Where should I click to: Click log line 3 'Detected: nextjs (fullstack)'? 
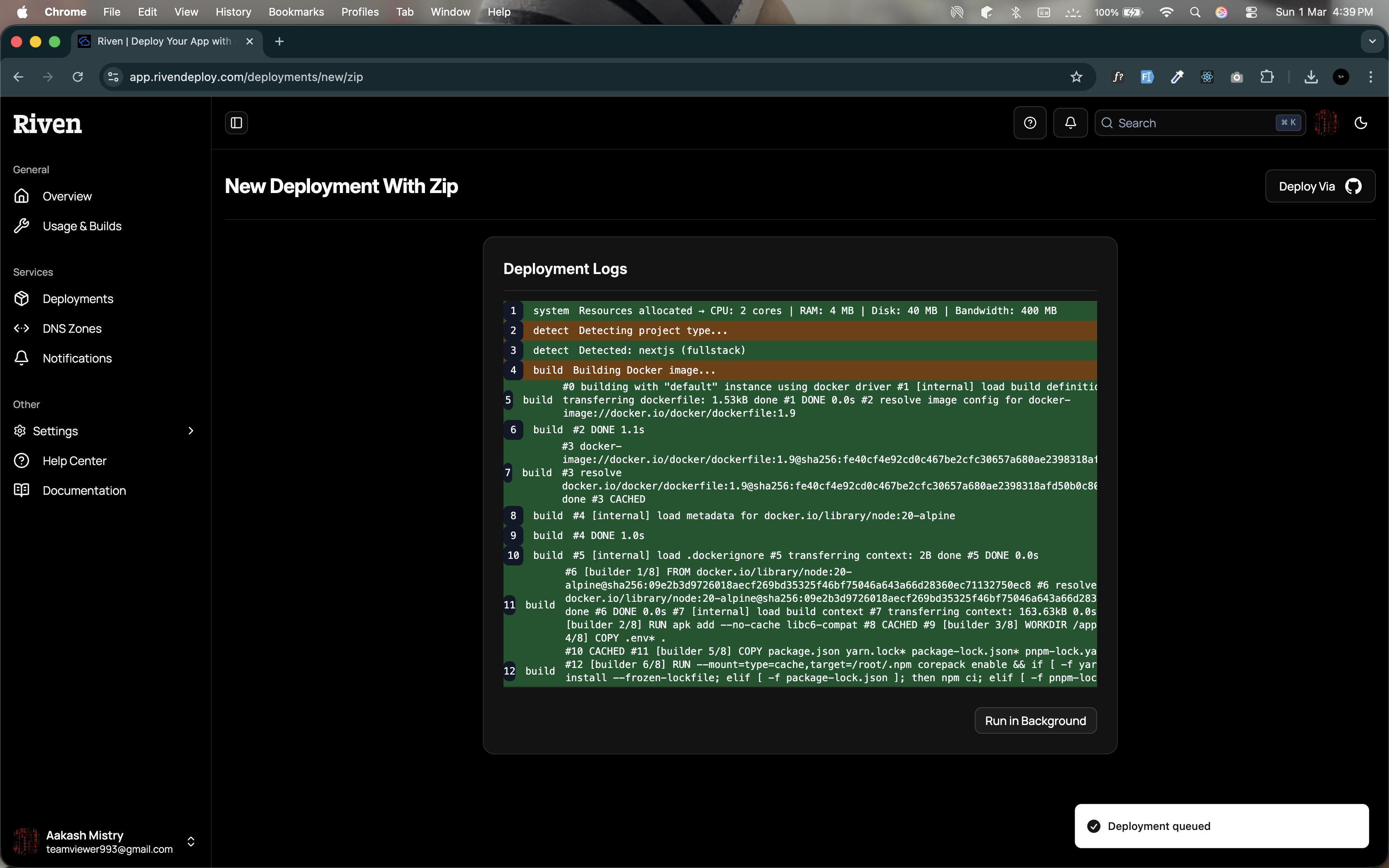(800, 351)
